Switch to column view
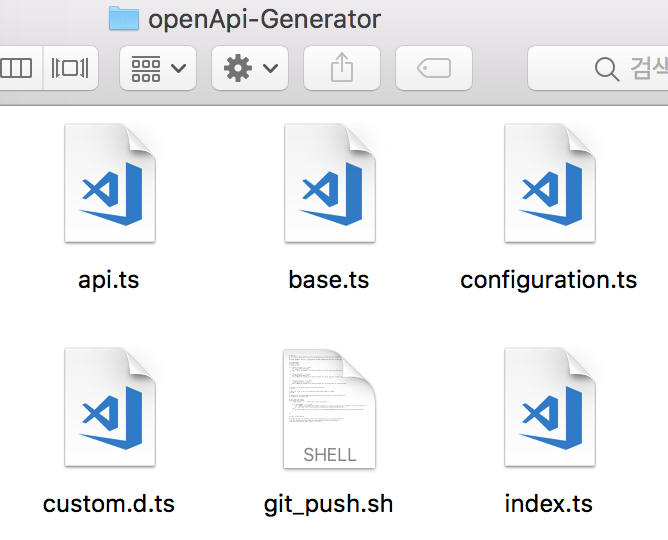This screenshot has width=668, height=540. tap(19, 68)
